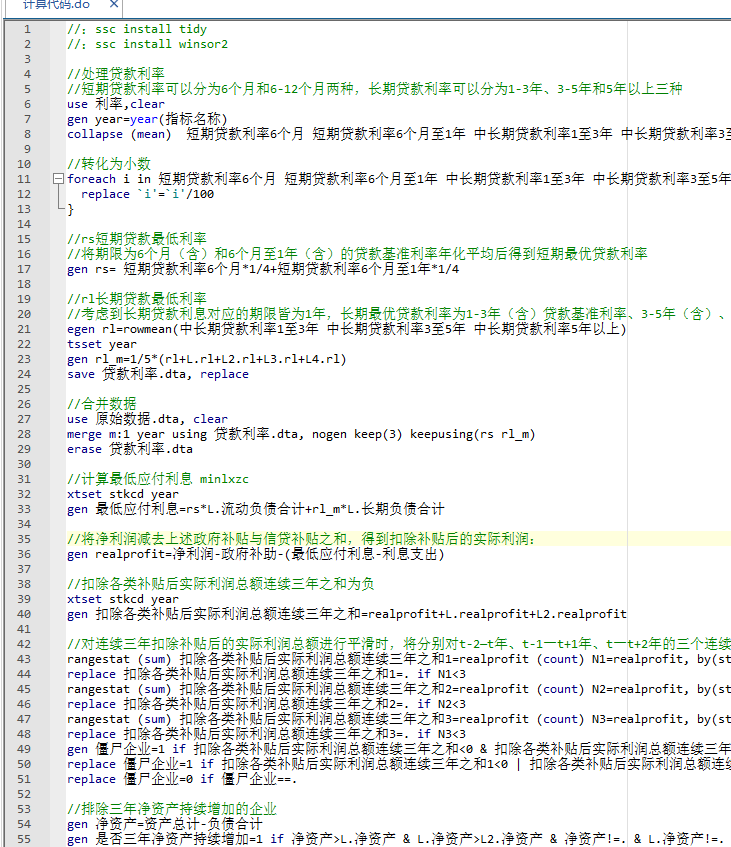This screenshot has width=731, height=847.
Task: Click the comment '//合并数据'
Action: [x=102, y=404]
